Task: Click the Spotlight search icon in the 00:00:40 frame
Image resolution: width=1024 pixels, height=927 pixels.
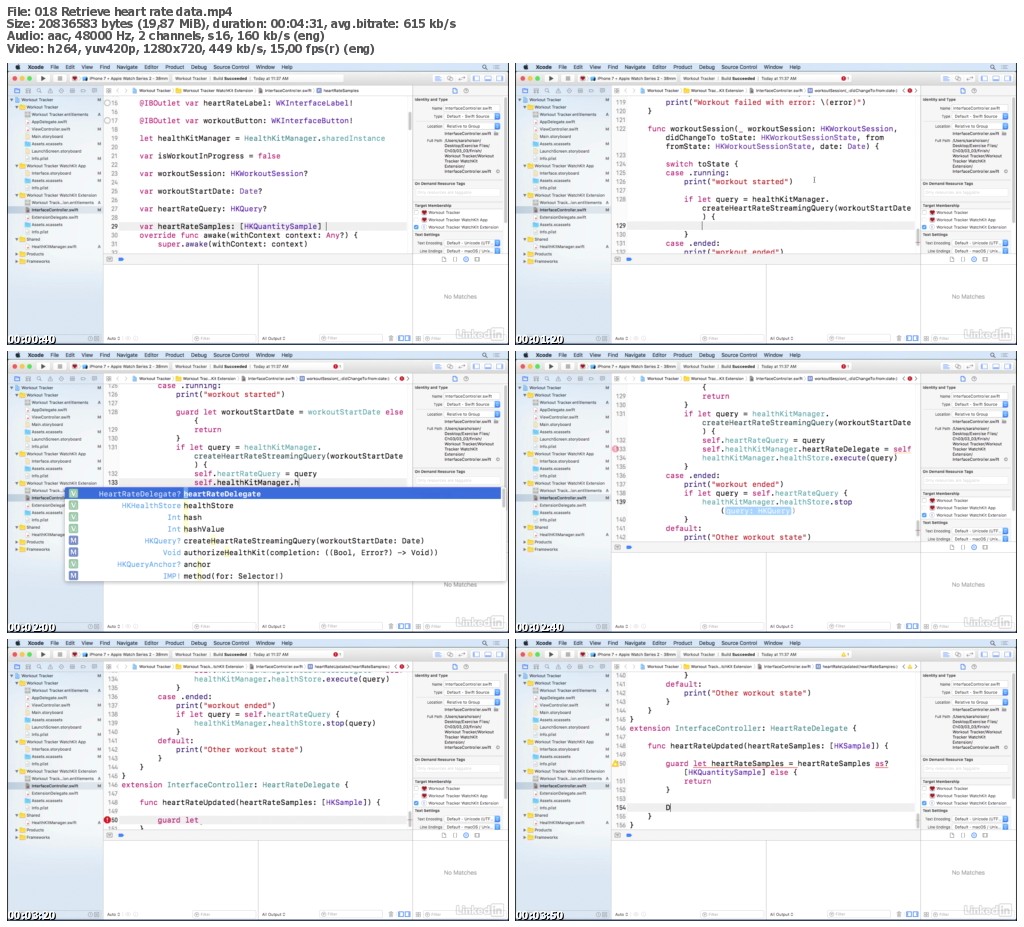Action: click(485, 67)
